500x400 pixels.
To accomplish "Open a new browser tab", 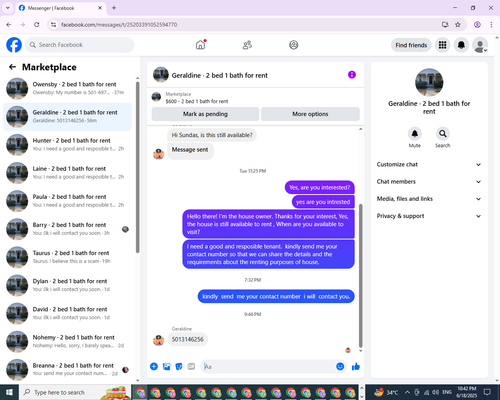I will (x=114, y=8).
